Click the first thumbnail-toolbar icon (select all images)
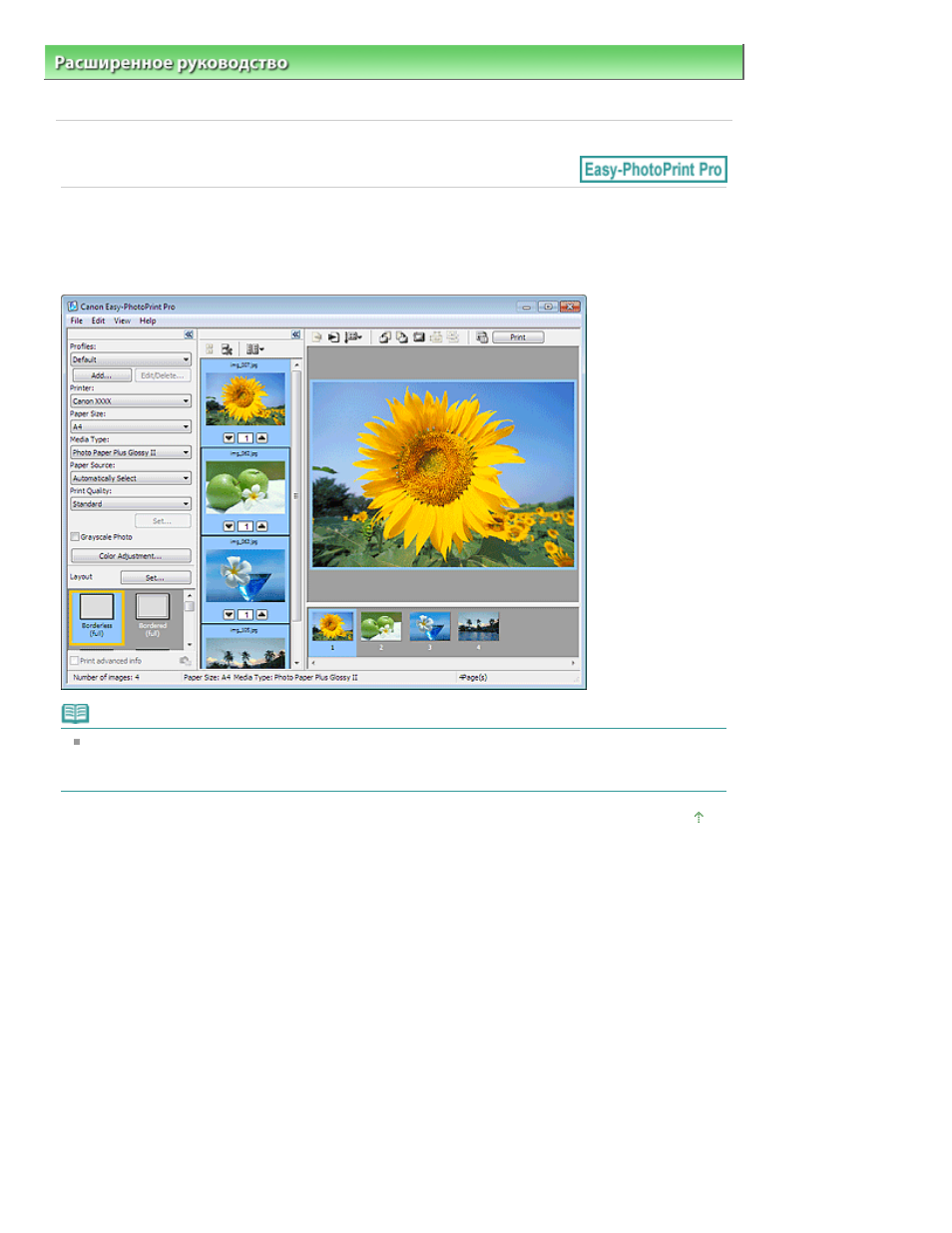The height and width of the screenshot is (1233, 952). coord(210,349)
